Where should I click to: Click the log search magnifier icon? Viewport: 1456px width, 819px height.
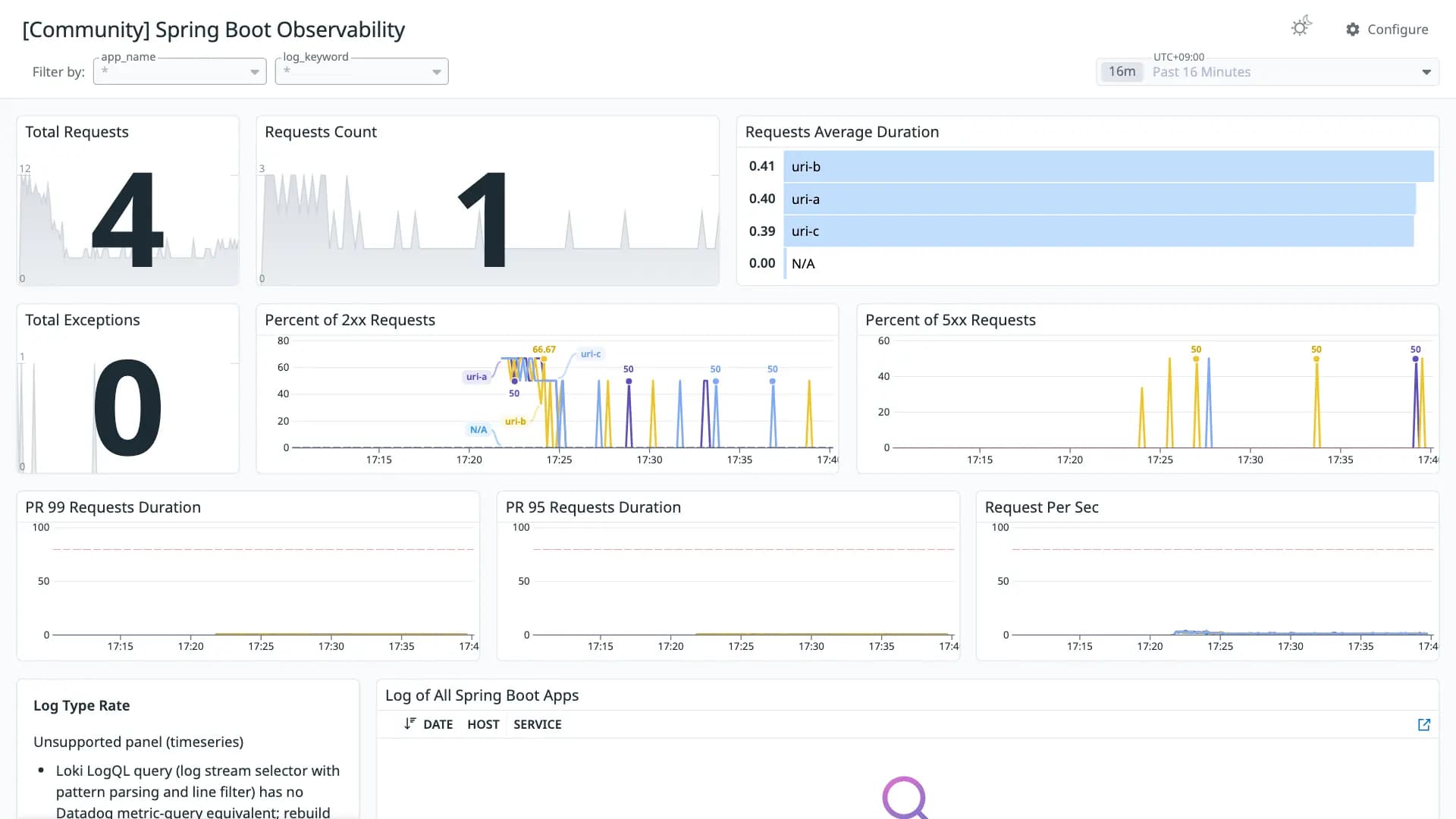tap(905, 797)
